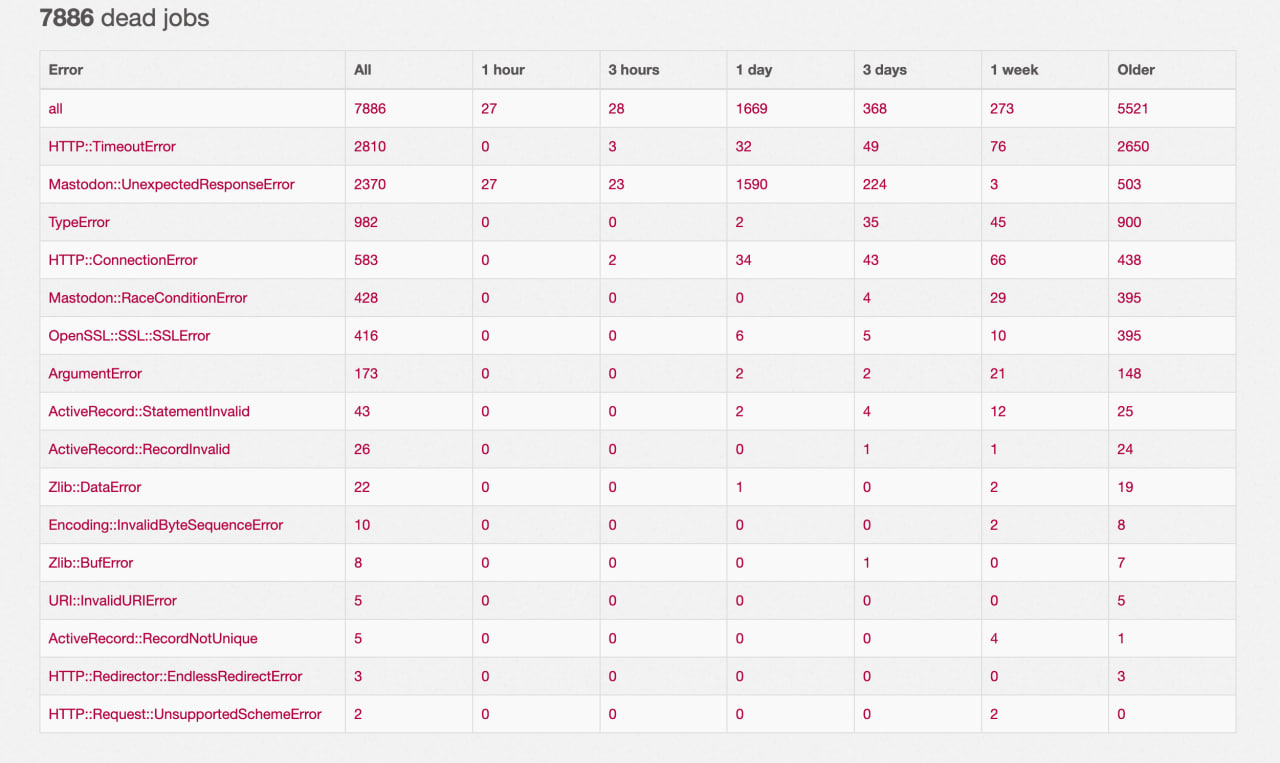
Task: Click the Zlib::BufError link
Action: coord(91,563)
